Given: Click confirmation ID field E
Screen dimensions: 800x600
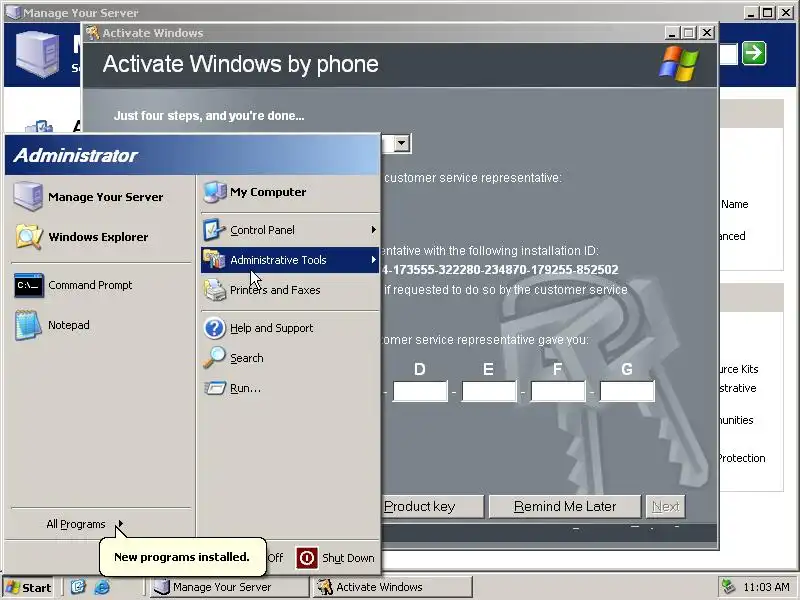Looking at the screenshot, I should point(489,391).
